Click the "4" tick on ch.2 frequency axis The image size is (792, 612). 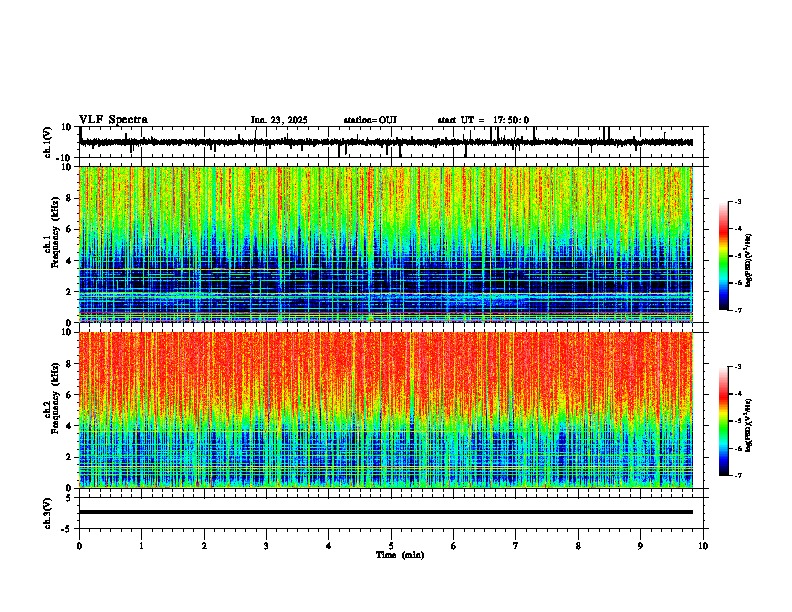[69, 426]
